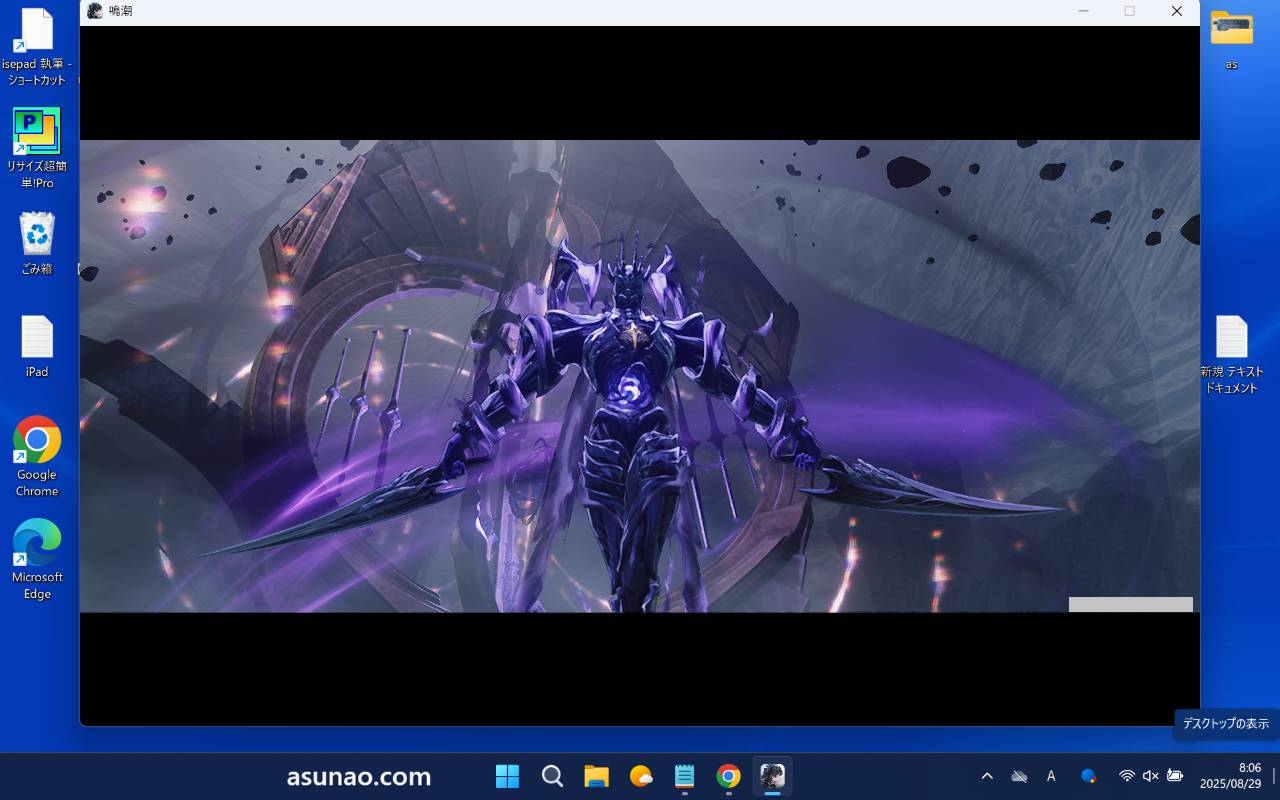1280x800 pixels.
Task: Open the Windows Start menu
Action: 508,776
